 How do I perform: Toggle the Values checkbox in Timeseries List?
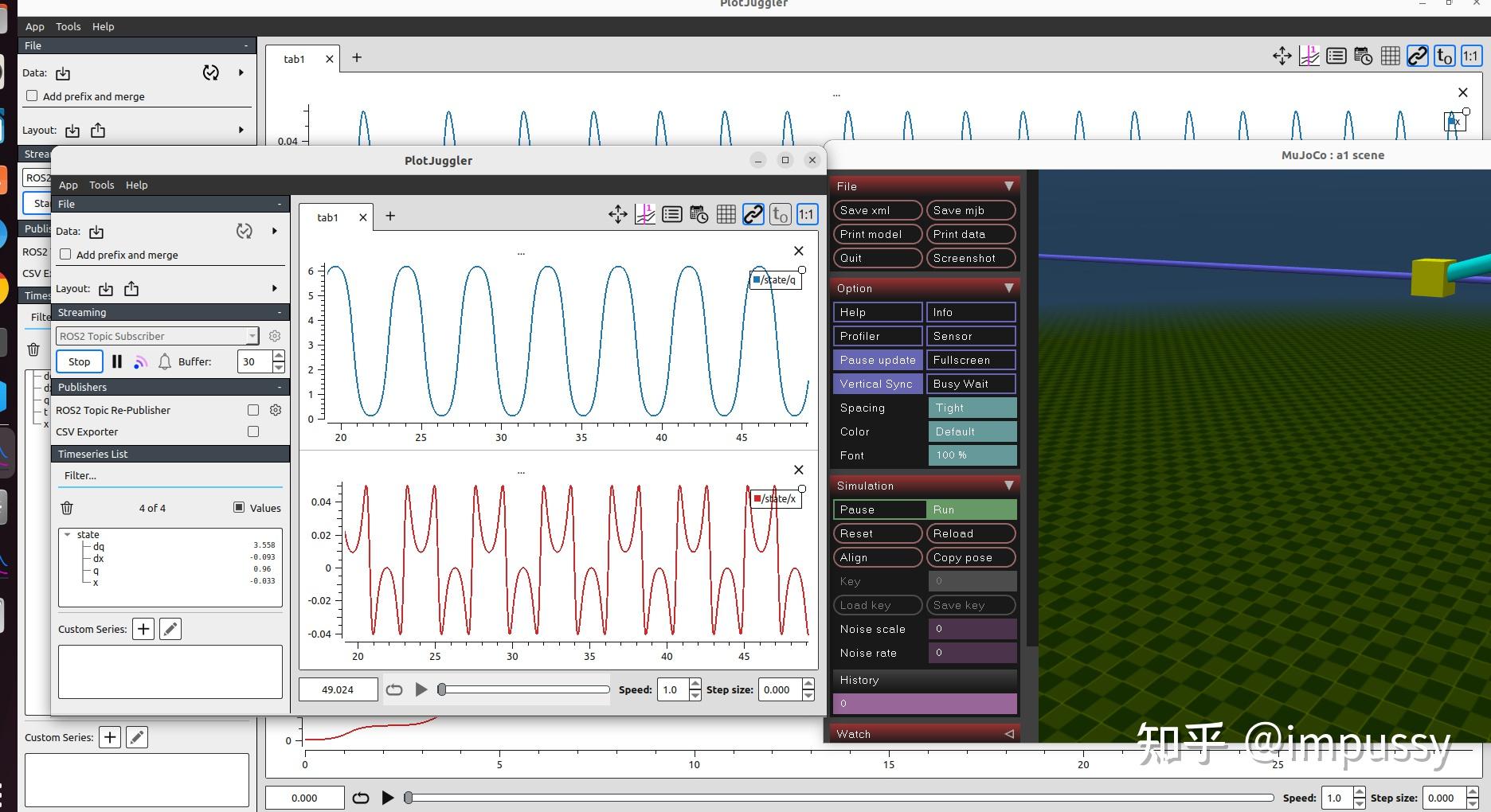[239, 507]
